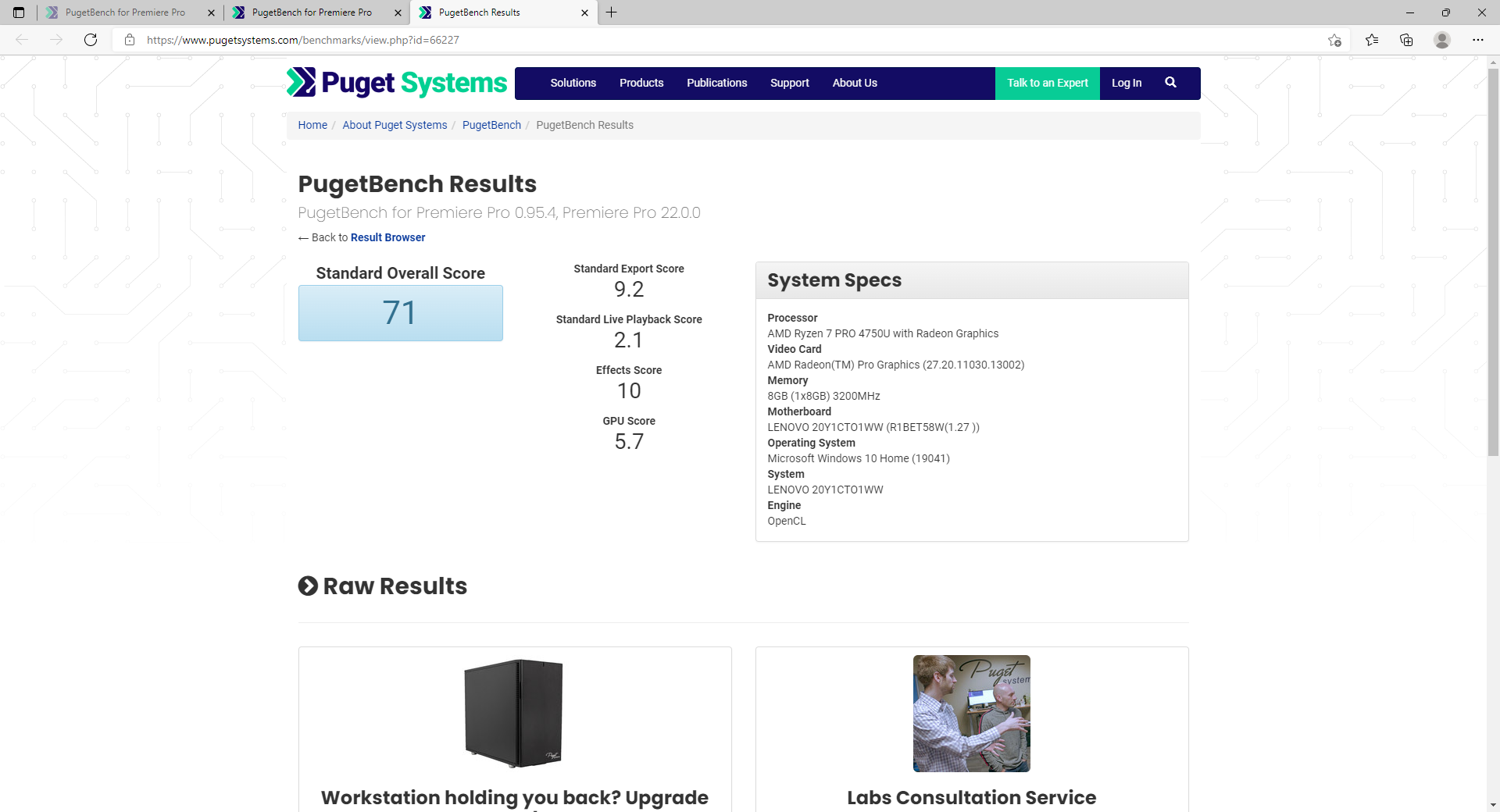Open PugetBench breadcrumb link

(491, 125)
